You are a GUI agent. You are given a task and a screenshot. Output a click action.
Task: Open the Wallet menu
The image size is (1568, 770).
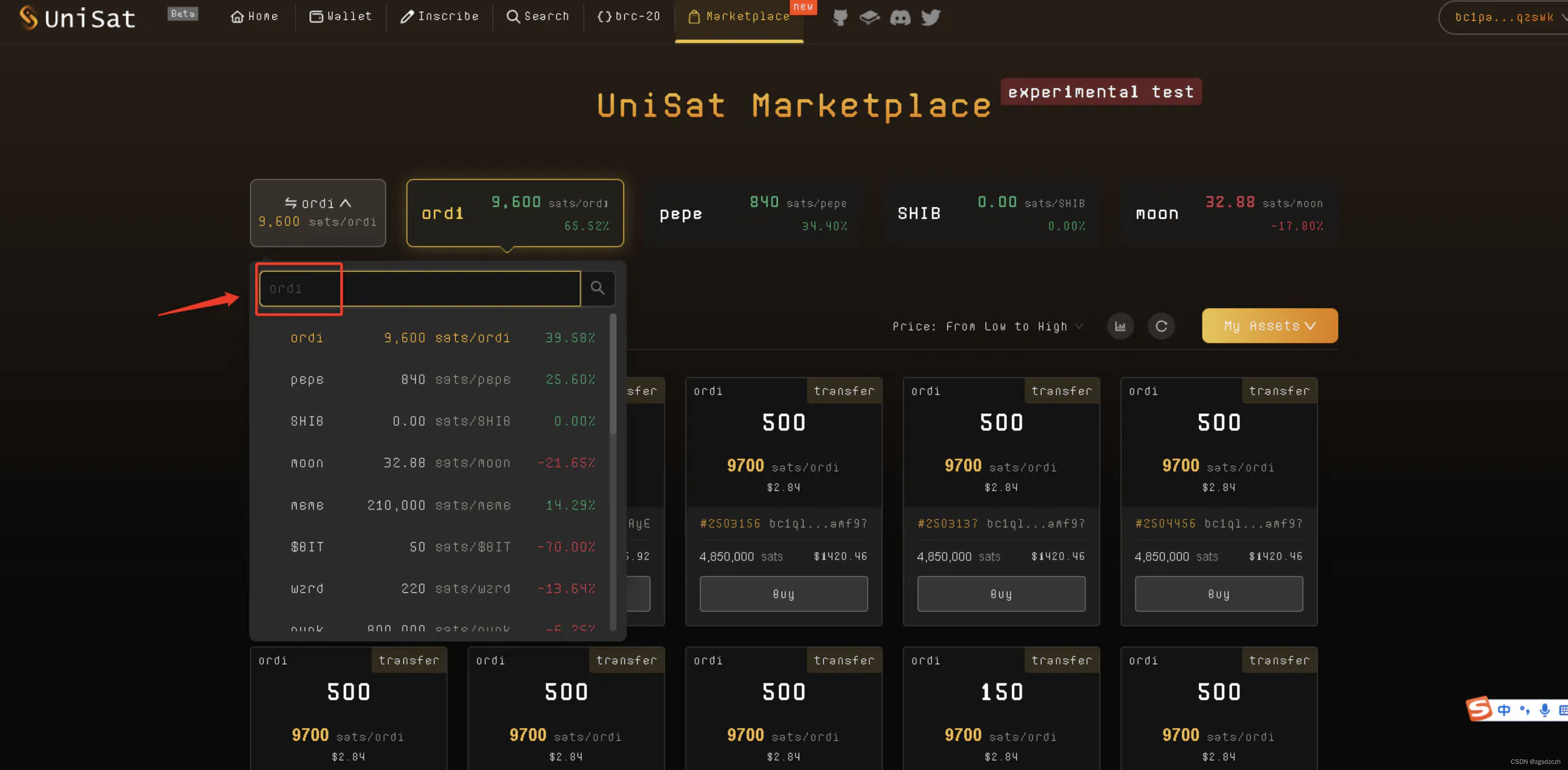pos(341,17)
